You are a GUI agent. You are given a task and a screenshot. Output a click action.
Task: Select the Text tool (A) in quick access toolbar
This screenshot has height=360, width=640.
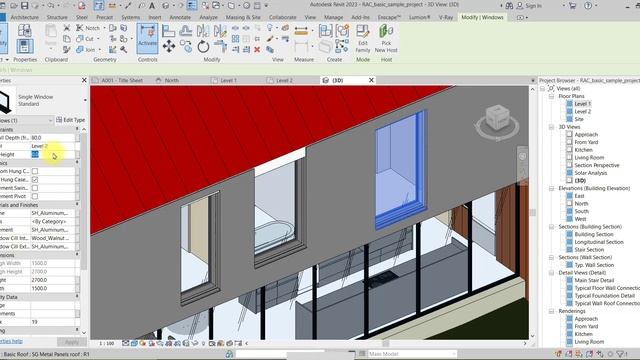click(x=152, y=6)
